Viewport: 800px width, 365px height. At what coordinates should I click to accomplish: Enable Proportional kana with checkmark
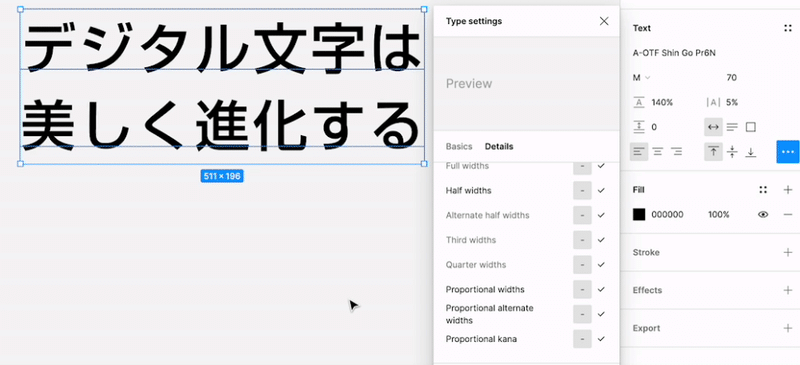click(x=601, y=339)
